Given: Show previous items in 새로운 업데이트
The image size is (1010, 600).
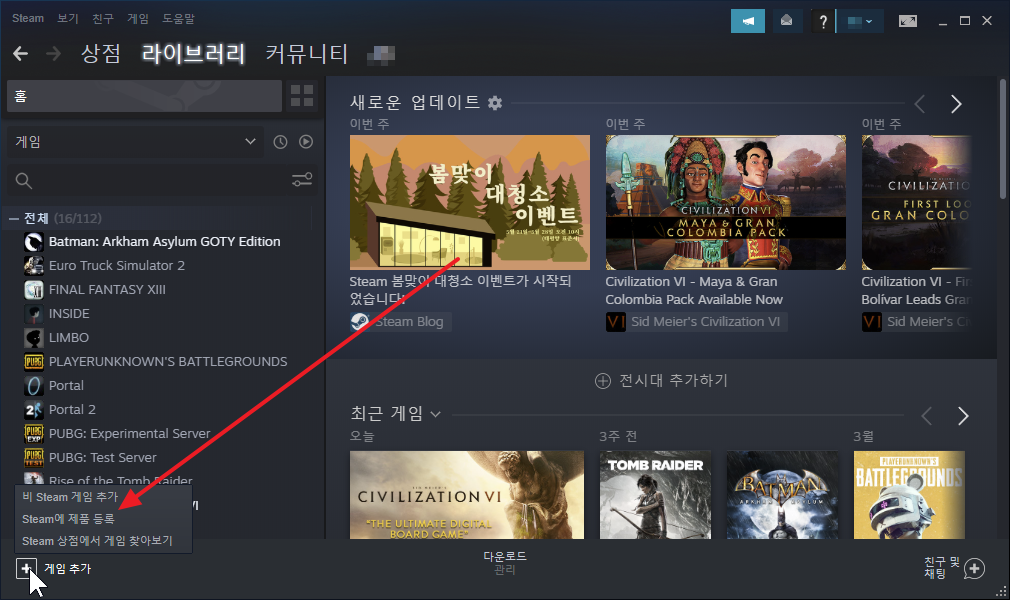Looking at the screenshot, I should pyautogui.click(x=920, y=104).
